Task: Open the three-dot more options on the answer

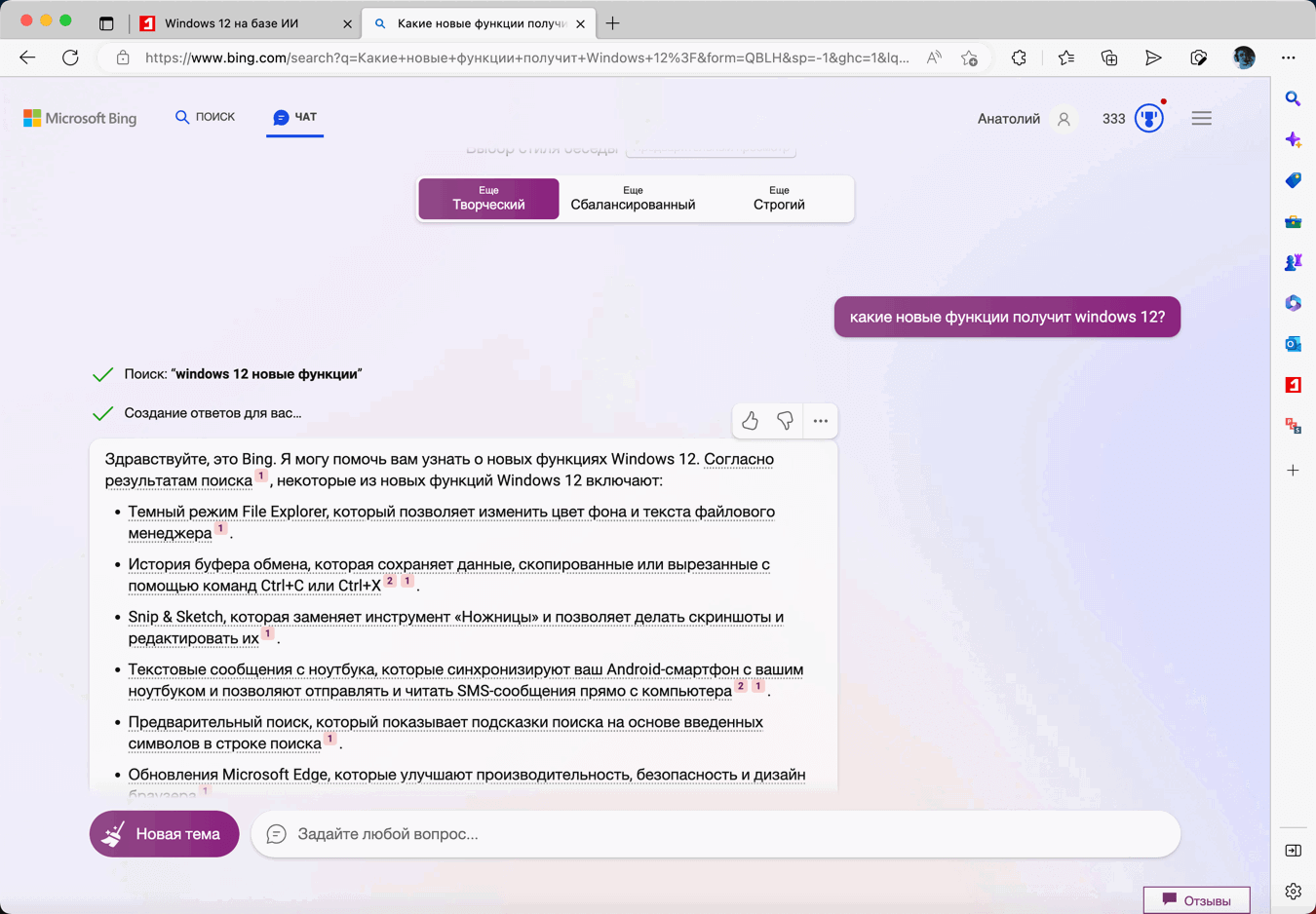Action: pyautogui.click(x=821, y=421)
